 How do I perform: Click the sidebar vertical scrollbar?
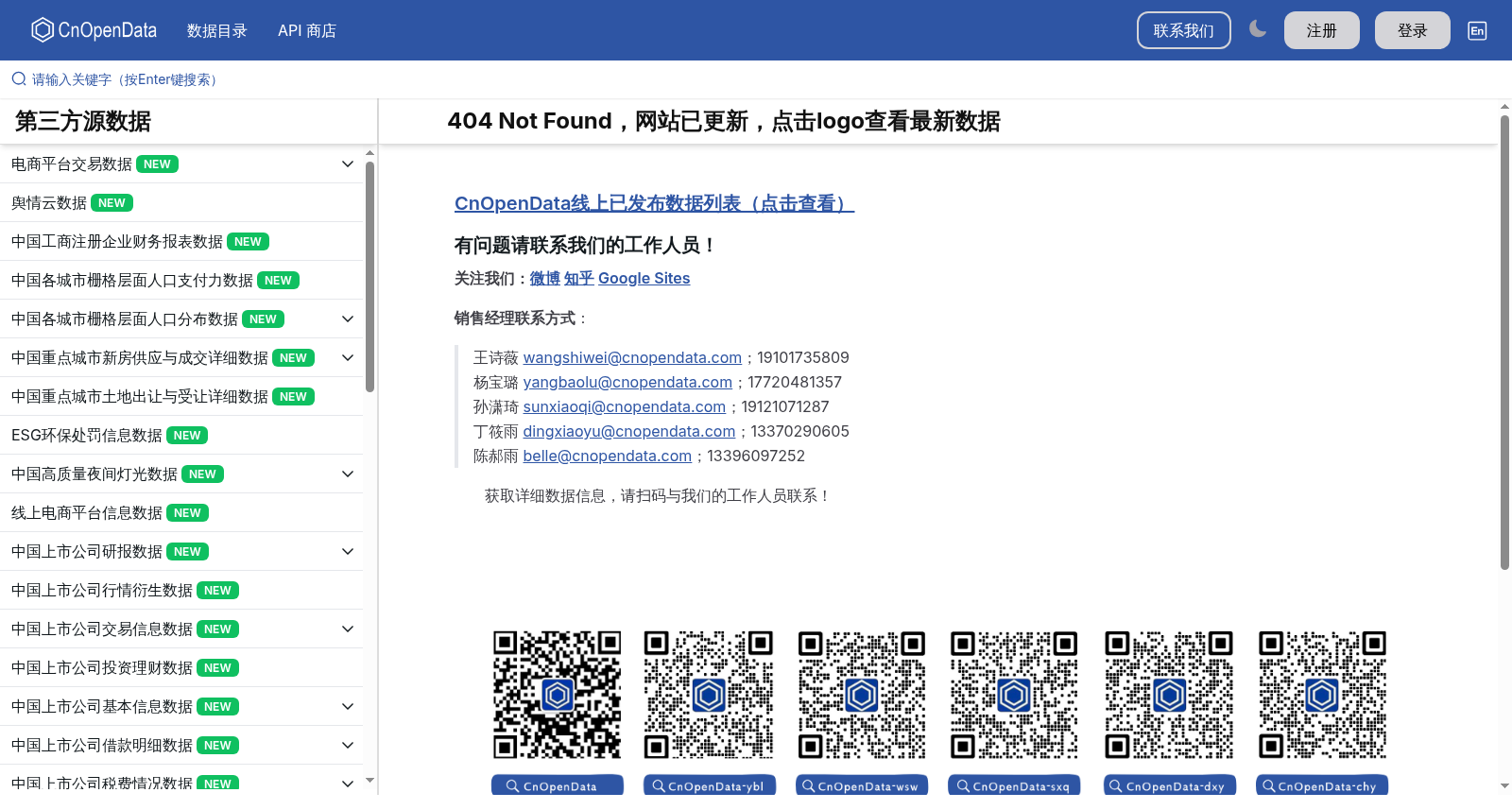(370, 276)
